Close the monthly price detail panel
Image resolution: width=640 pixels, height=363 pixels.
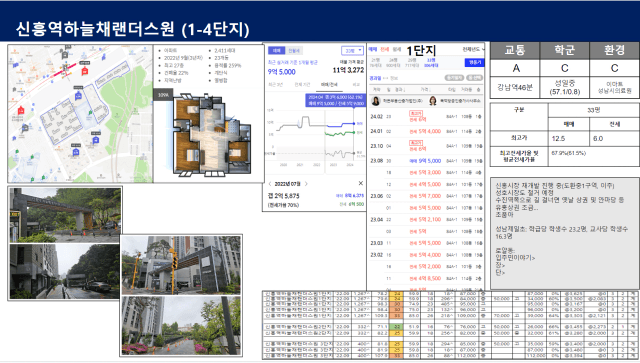point(360,183)
